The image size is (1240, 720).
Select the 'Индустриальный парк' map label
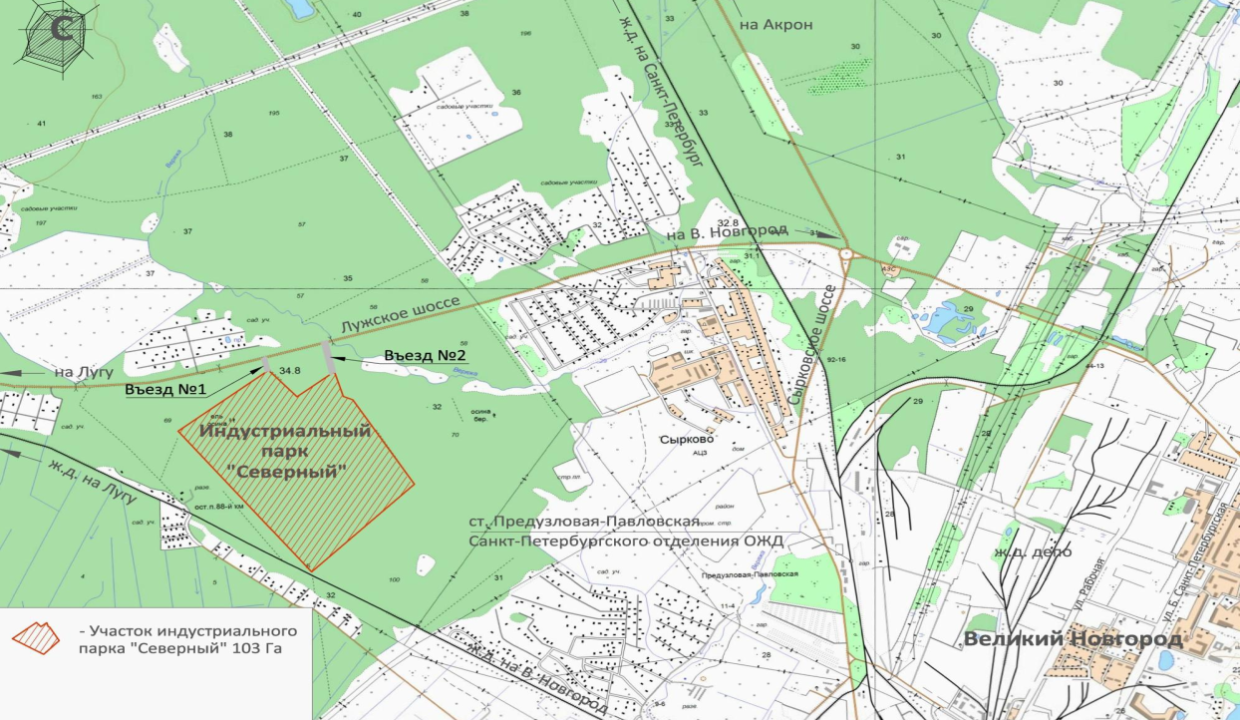285,451
